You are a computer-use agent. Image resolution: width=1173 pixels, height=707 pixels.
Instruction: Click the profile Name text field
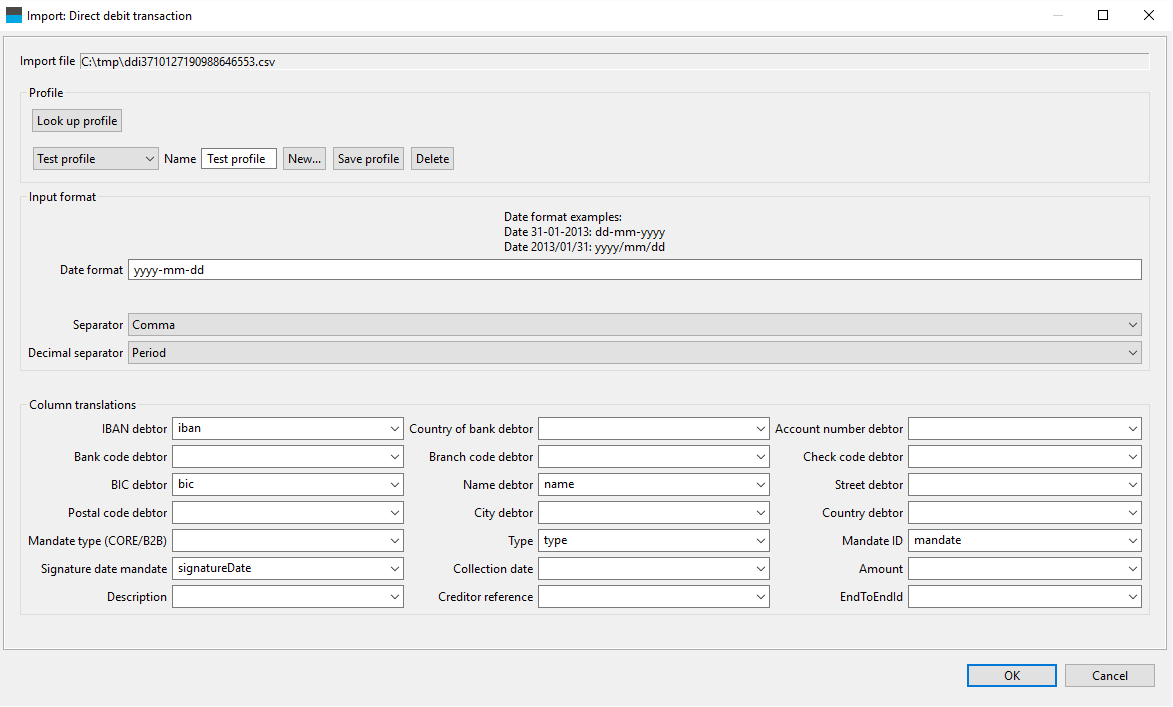coord(239,159)
